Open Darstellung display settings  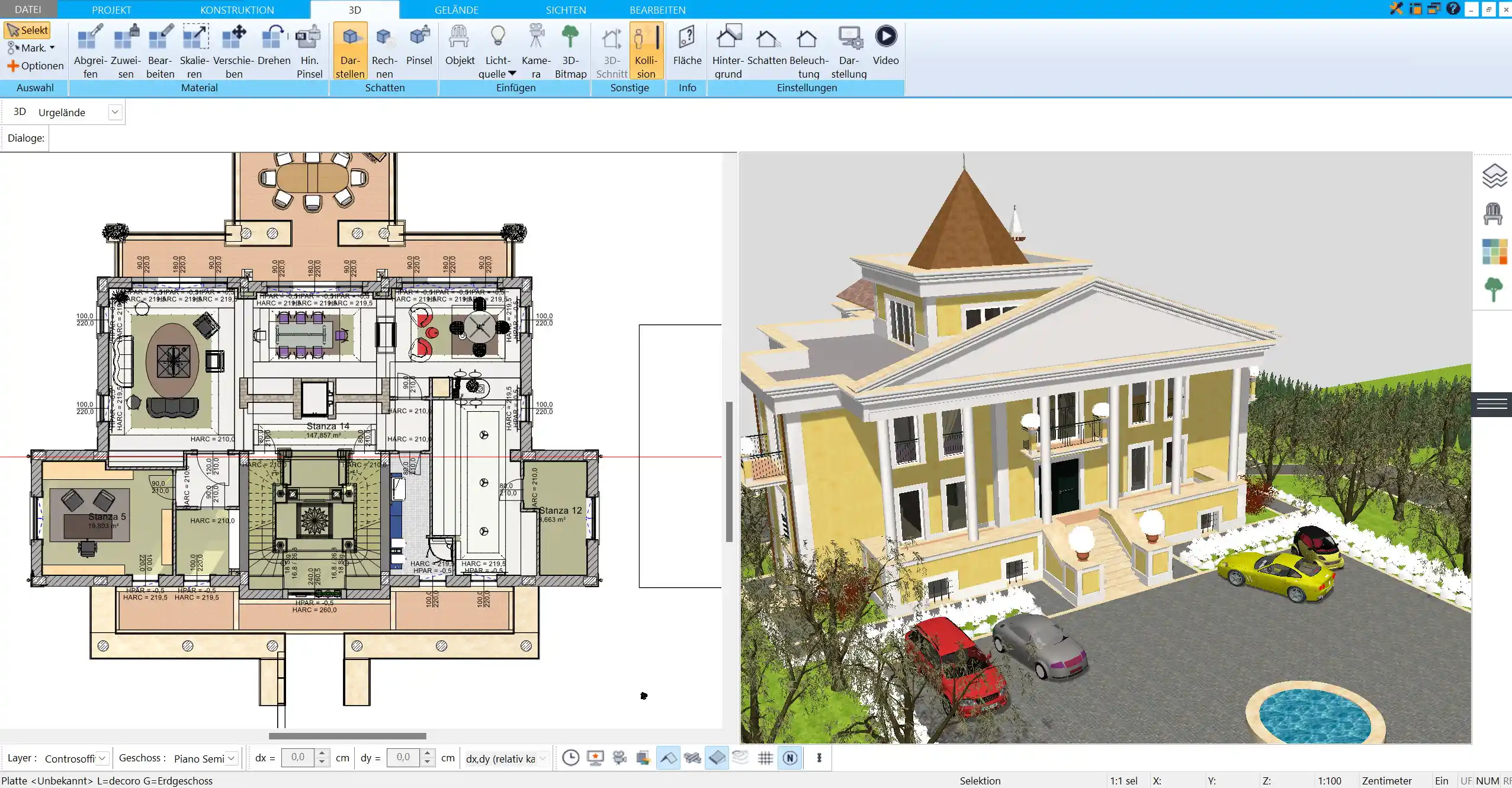[849, 51]
